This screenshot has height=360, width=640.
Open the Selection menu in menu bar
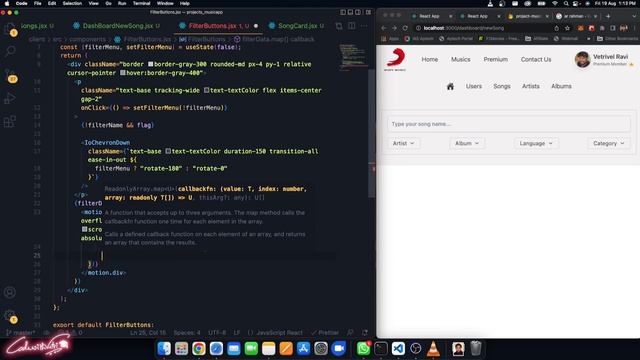[x=72, y=3]
